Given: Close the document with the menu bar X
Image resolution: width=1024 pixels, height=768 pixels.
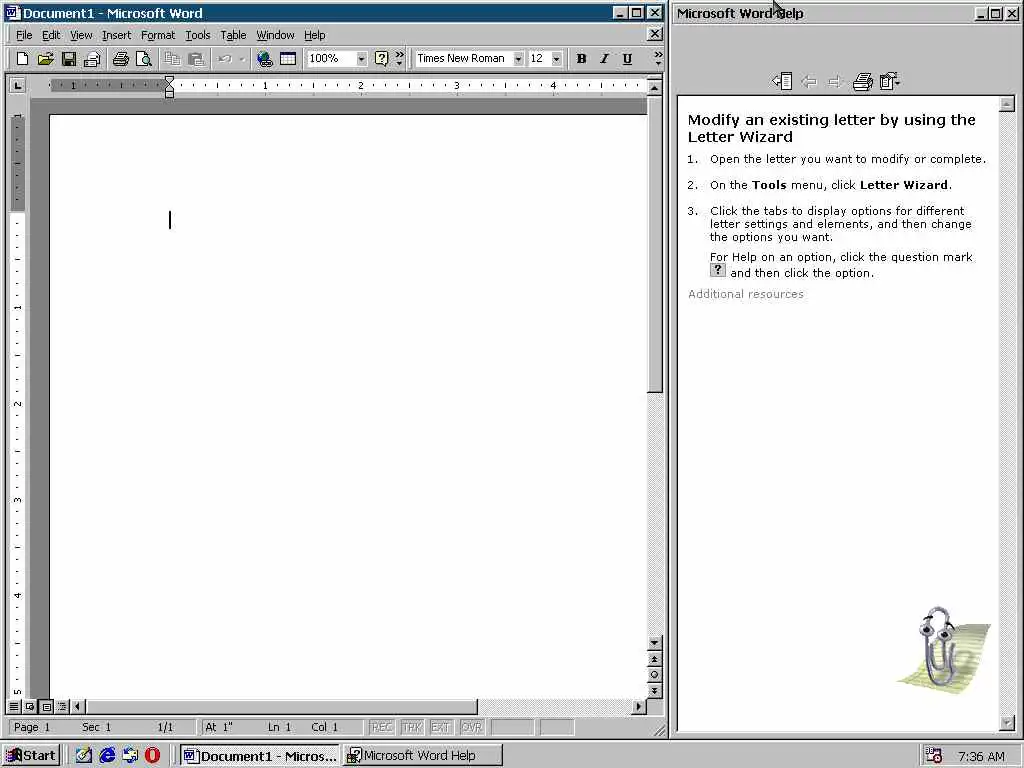Looking at the screenshot, I should pyautogui.click(x=654, y=35).
